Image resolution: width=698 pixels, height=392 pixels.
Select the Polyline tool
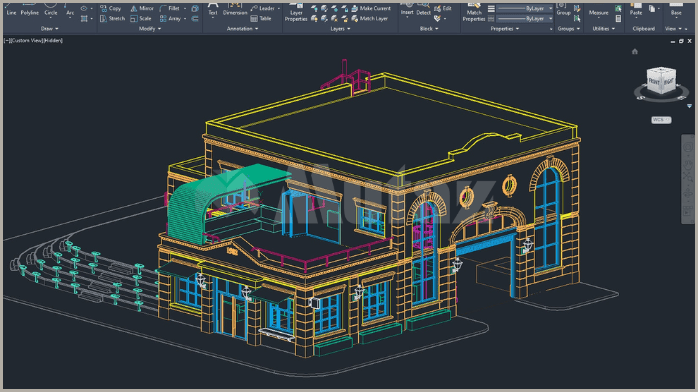coord(29,10)
